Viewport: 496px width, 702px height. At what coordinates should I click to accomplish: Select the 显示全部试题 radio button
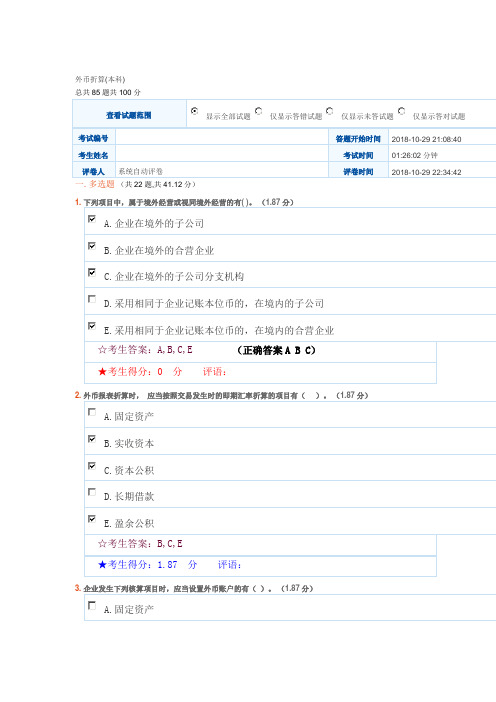coord(194,111)
